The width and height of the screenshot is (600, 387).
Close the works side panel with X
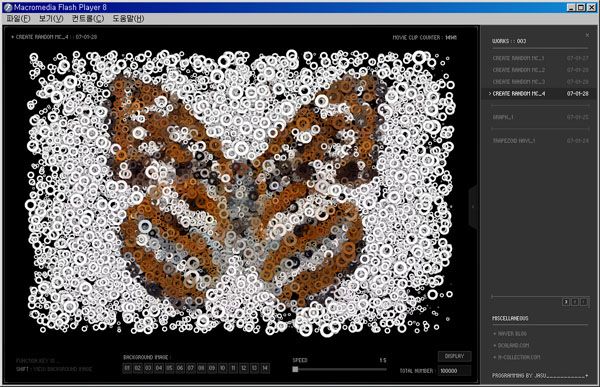[587, 35]
